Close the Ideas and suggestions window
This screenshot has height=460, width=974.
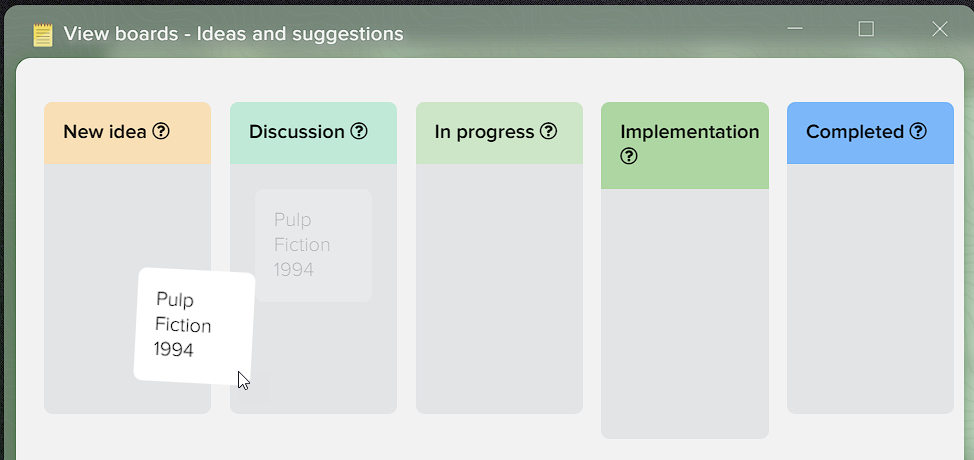point(939,29)
